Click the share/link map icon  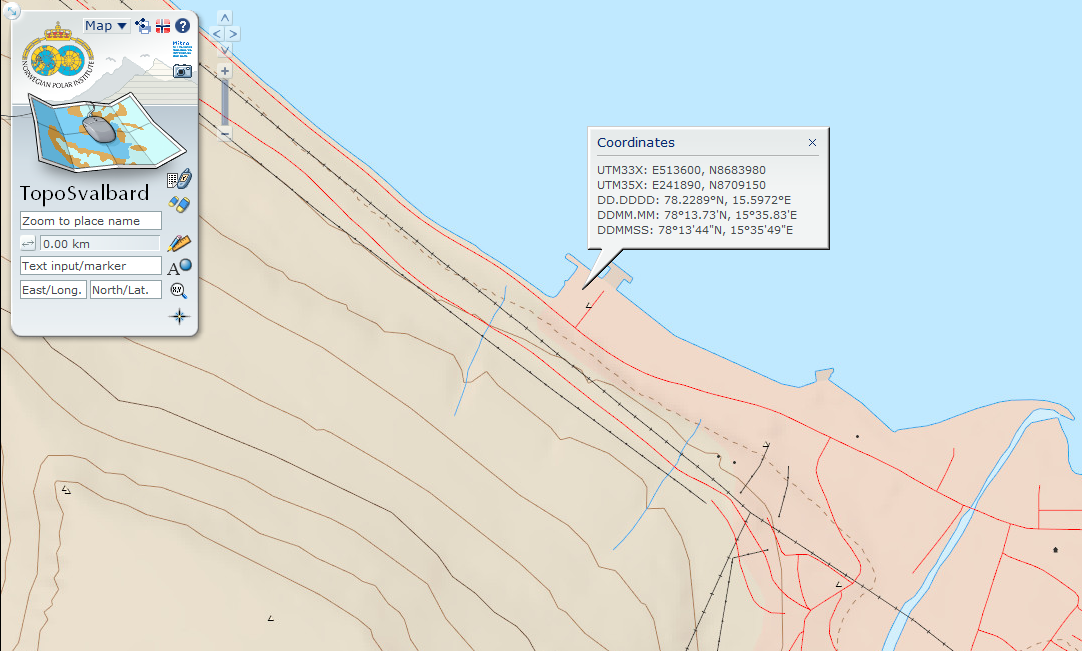(x=143, y=26)
